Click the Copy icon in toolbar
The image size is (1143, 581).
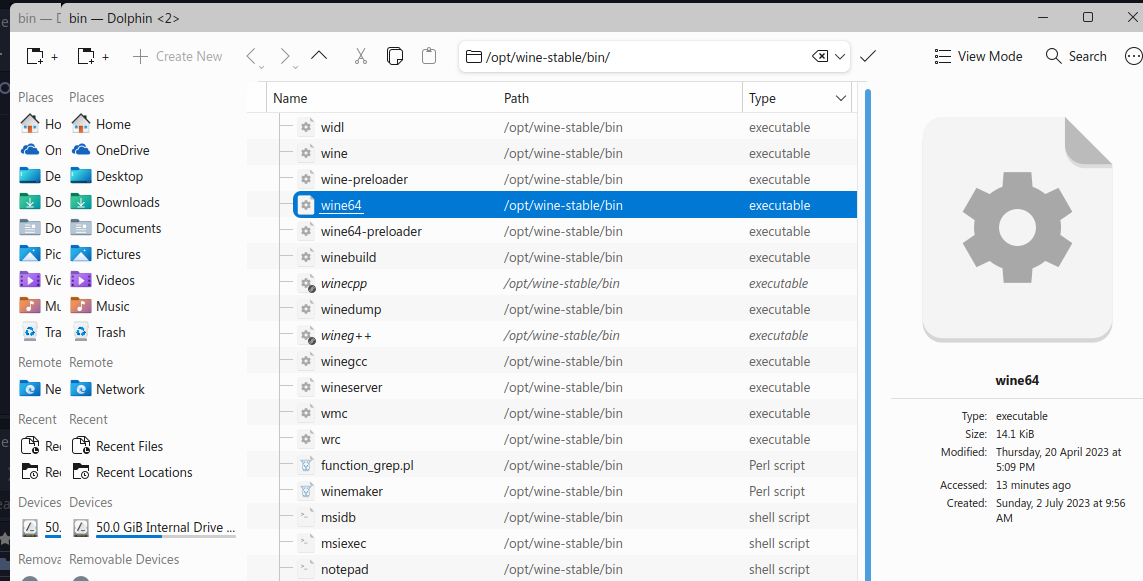coord(394,56)
